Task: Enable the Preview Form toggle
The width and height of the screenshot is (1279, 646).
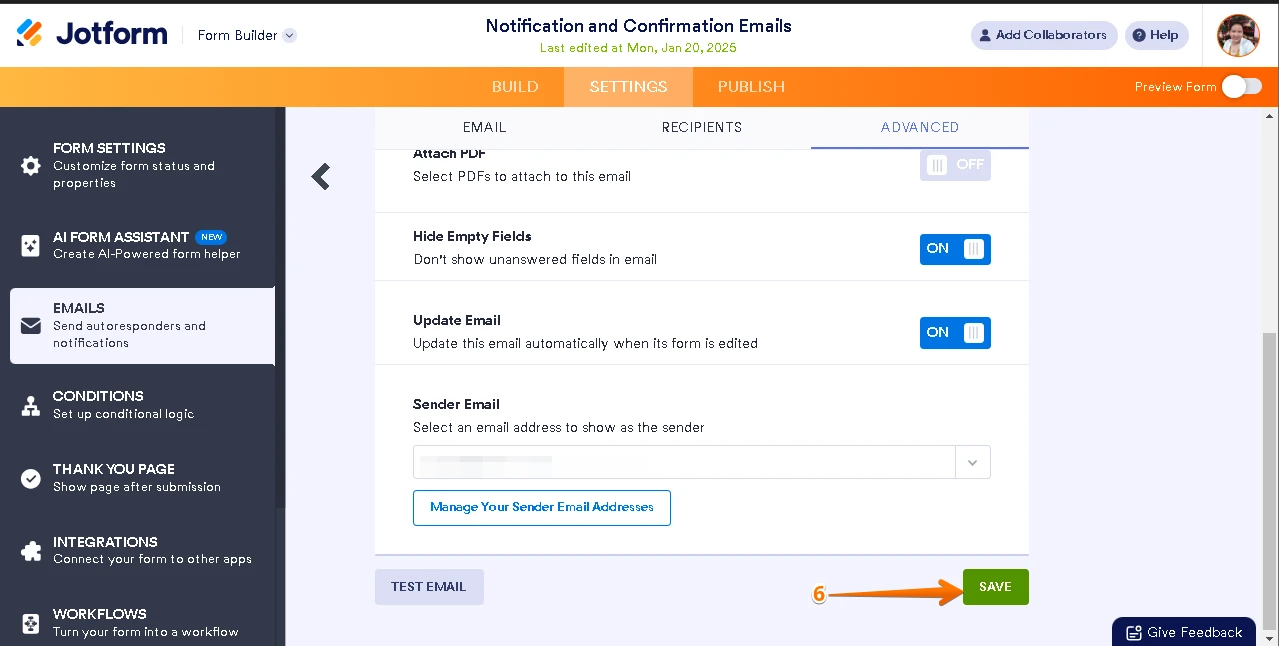Action: tap(1241, 87)
